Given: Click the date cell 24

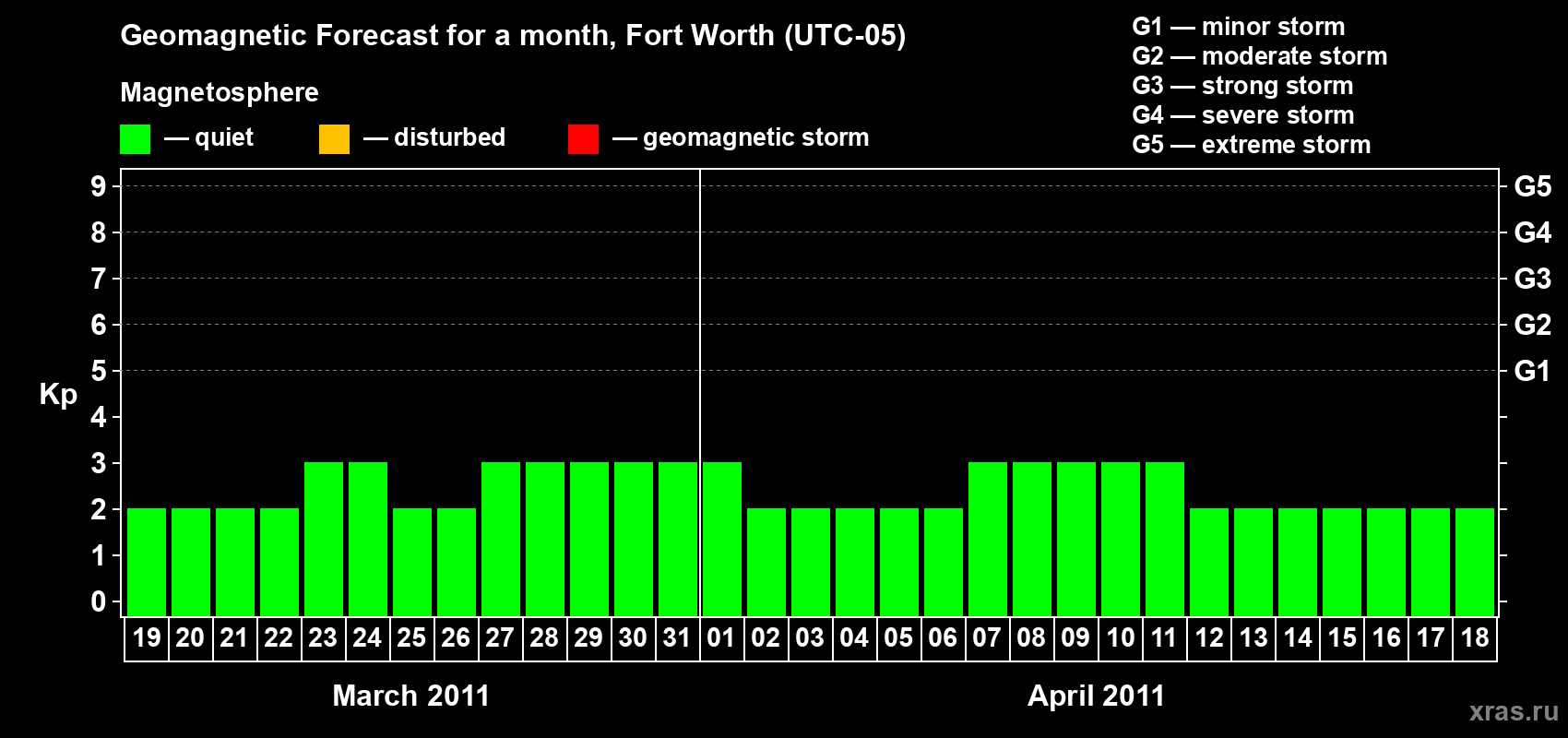Looking at the screenshot, I should [x=368, y=638].
